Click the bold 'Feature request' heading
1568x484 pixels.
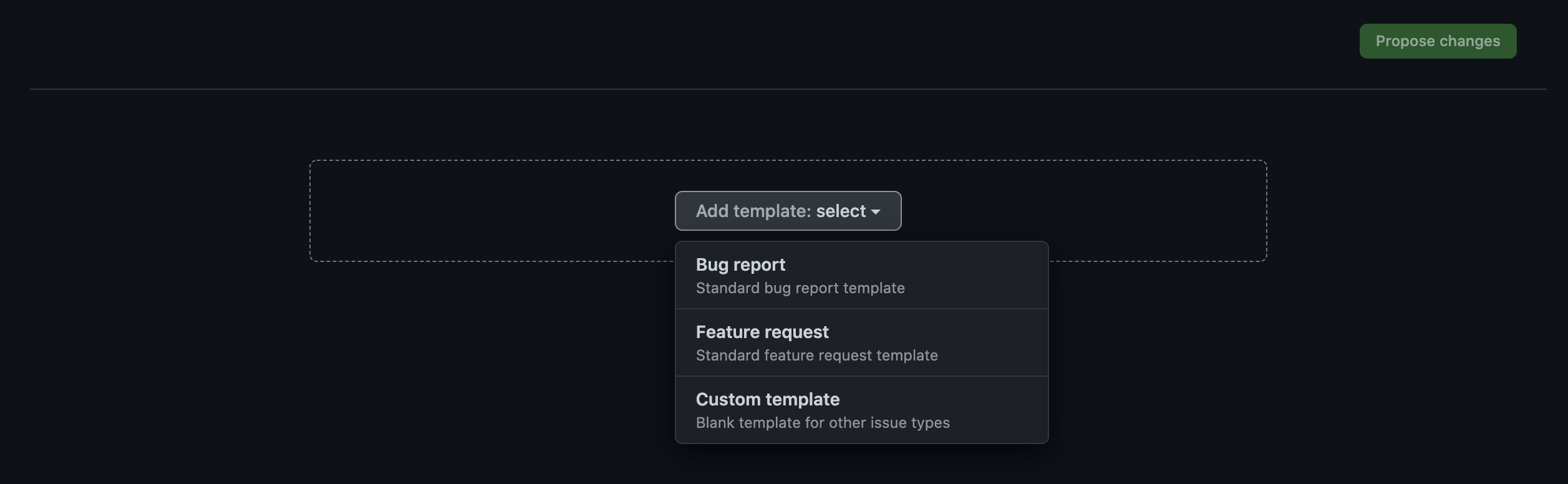pyautogui.click(x=762, y=332)
